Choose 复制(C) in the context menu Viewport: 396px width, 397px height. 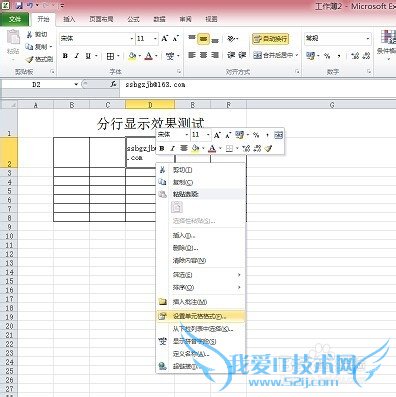[201, 182]
